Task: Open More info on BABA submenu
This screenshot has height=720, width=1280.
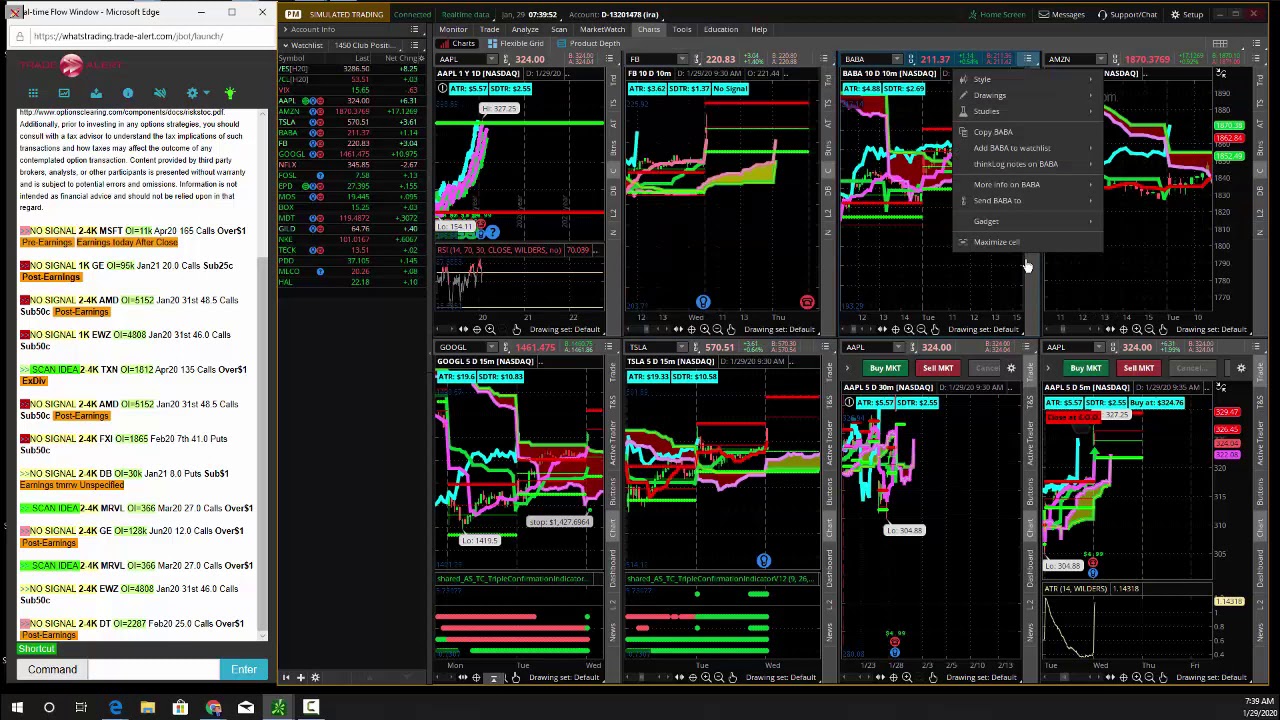Action: pyautogui.click(x=1026, y=185)
